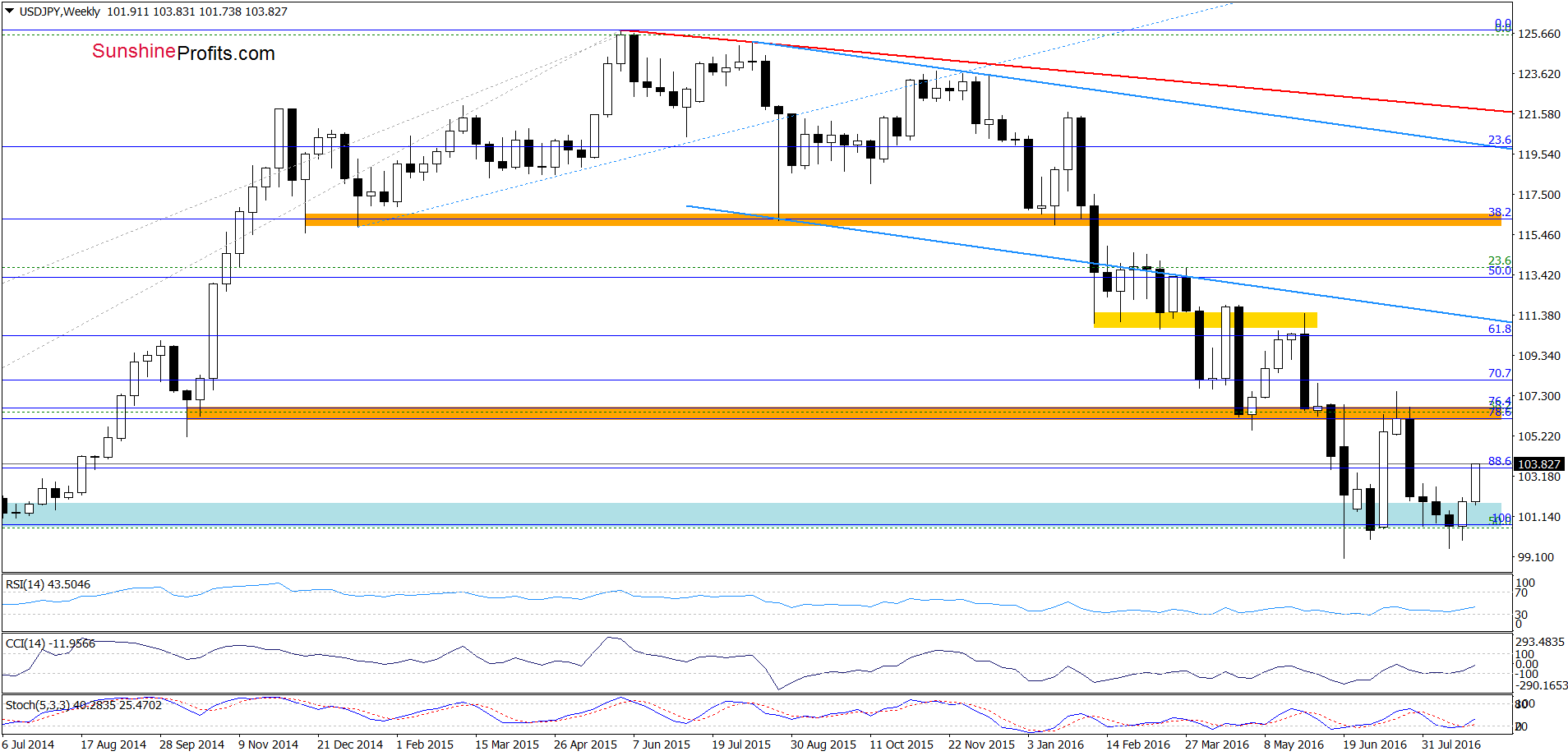Click the 21 Dec 2014 date label
Image resolution: width=1568 pixels, height=756 pixels.
tap(349, 744)
